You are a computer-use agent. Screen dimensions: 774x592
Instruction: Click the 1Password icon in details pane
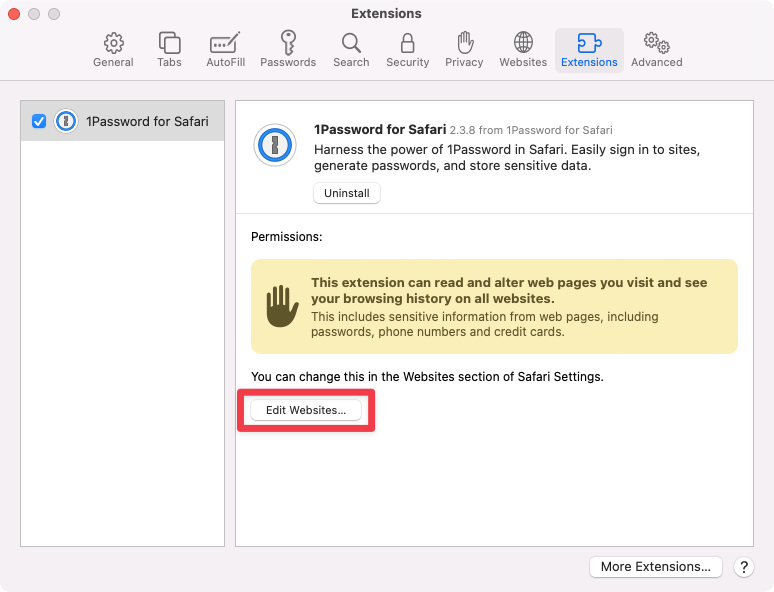273,145
